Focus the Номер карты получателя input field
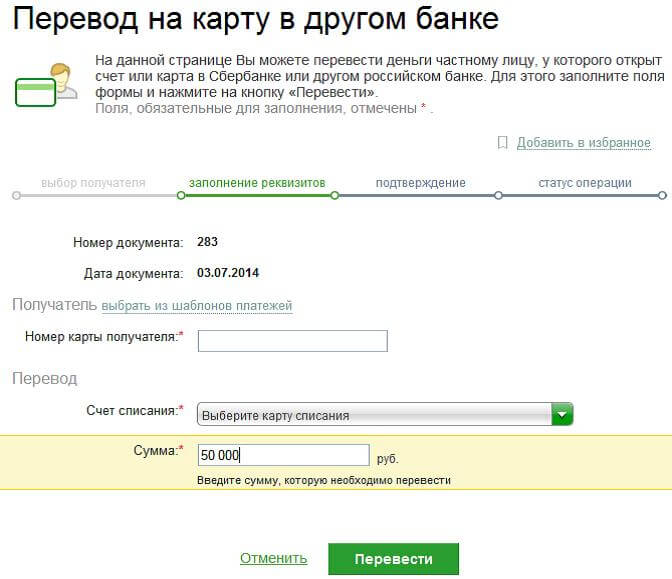672x579 pixels. pyautogui.click(x=293, y=341)
